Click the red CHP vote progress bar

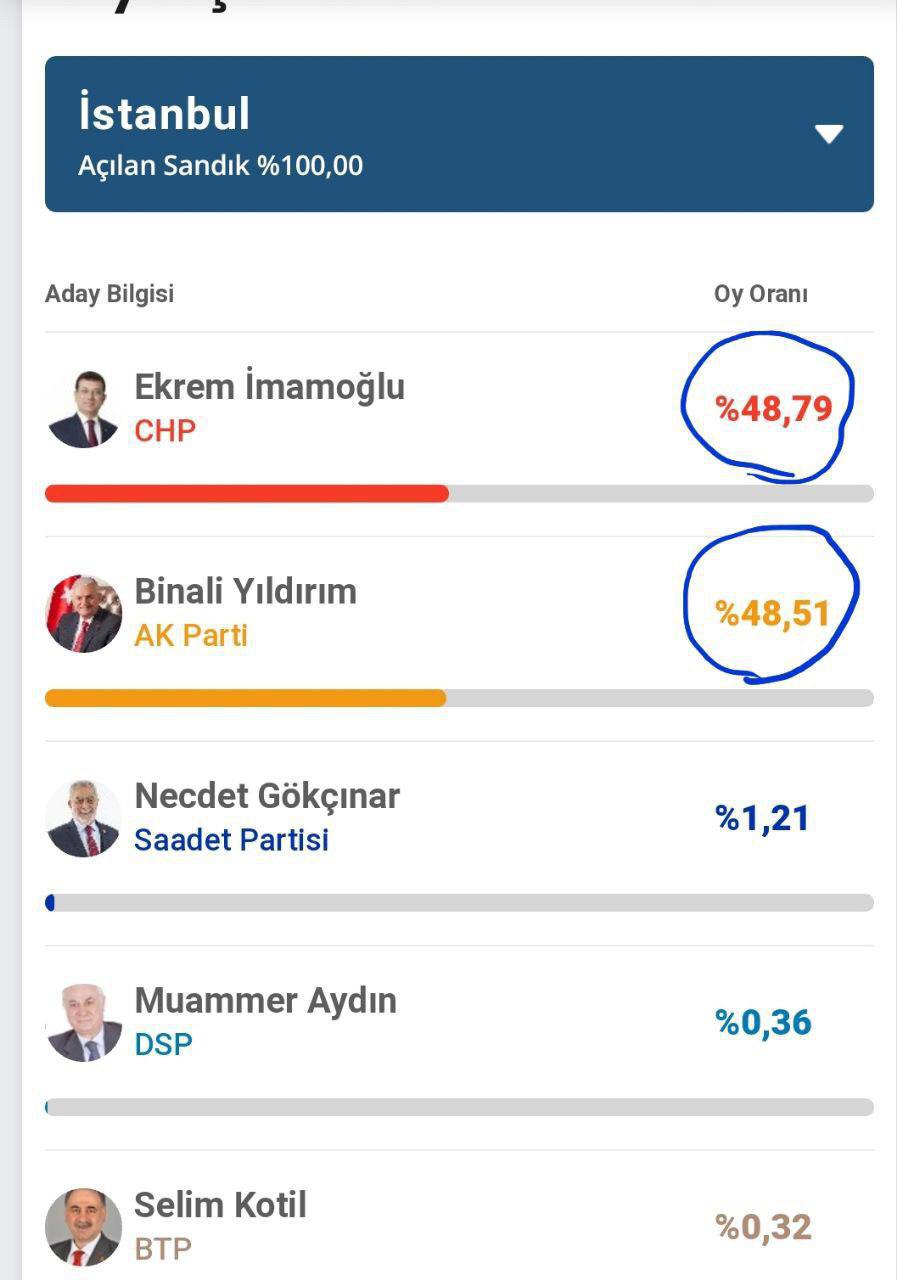(247, 493)
